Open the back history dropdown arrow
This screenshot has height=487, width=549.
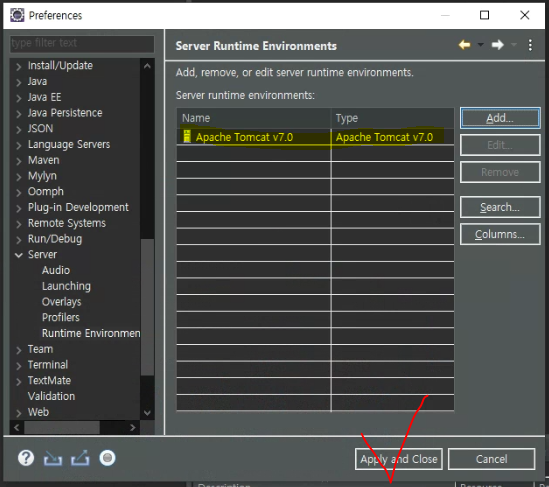point(481,45)
